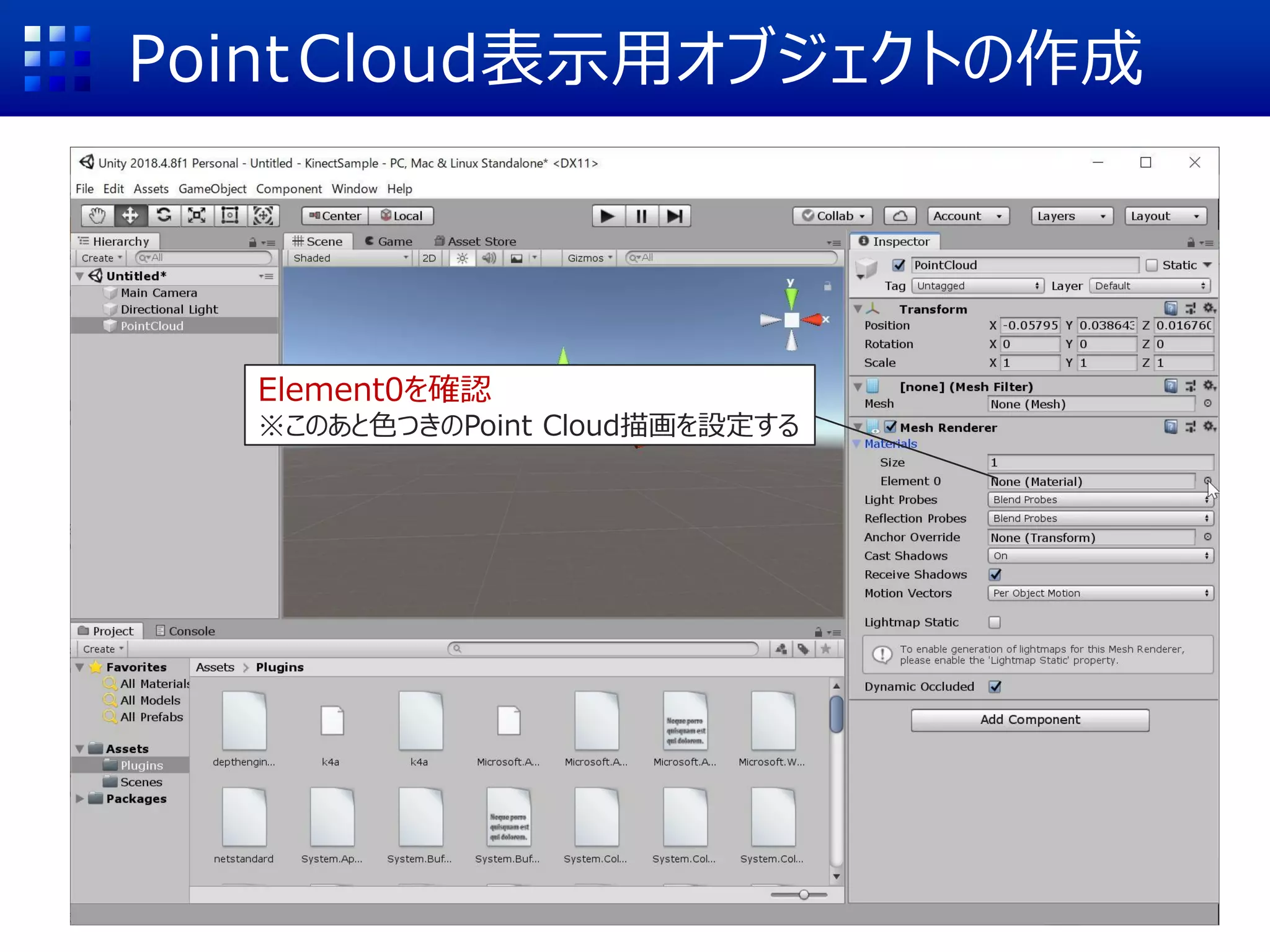Click save search star icon in Project
Image resolution: width=1270 pixels, height=952 pixels.
pos(825,649)
